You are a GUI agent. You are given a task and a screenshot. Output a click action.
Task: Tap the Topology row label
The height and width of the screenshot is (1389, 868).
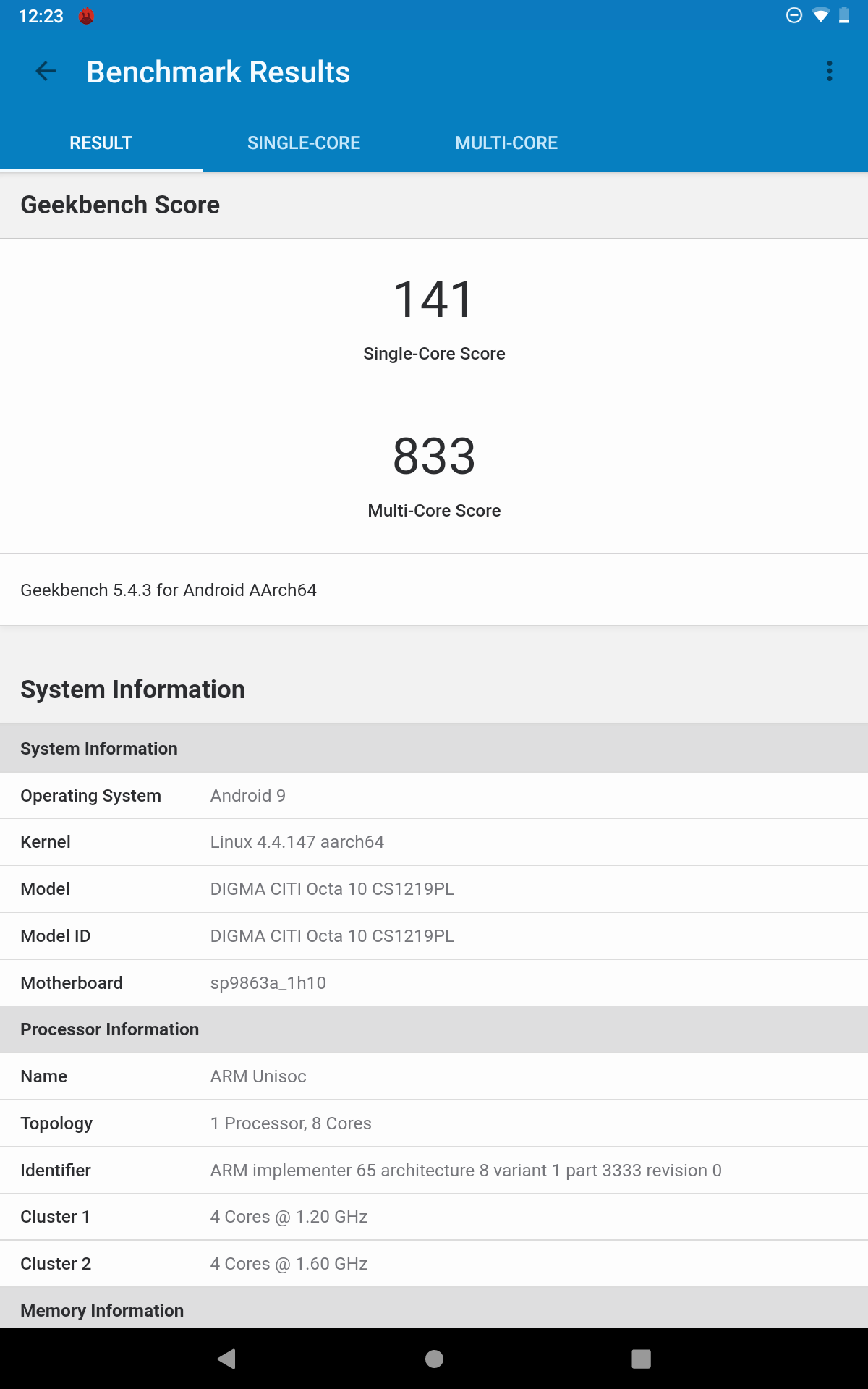(56, 1123)
